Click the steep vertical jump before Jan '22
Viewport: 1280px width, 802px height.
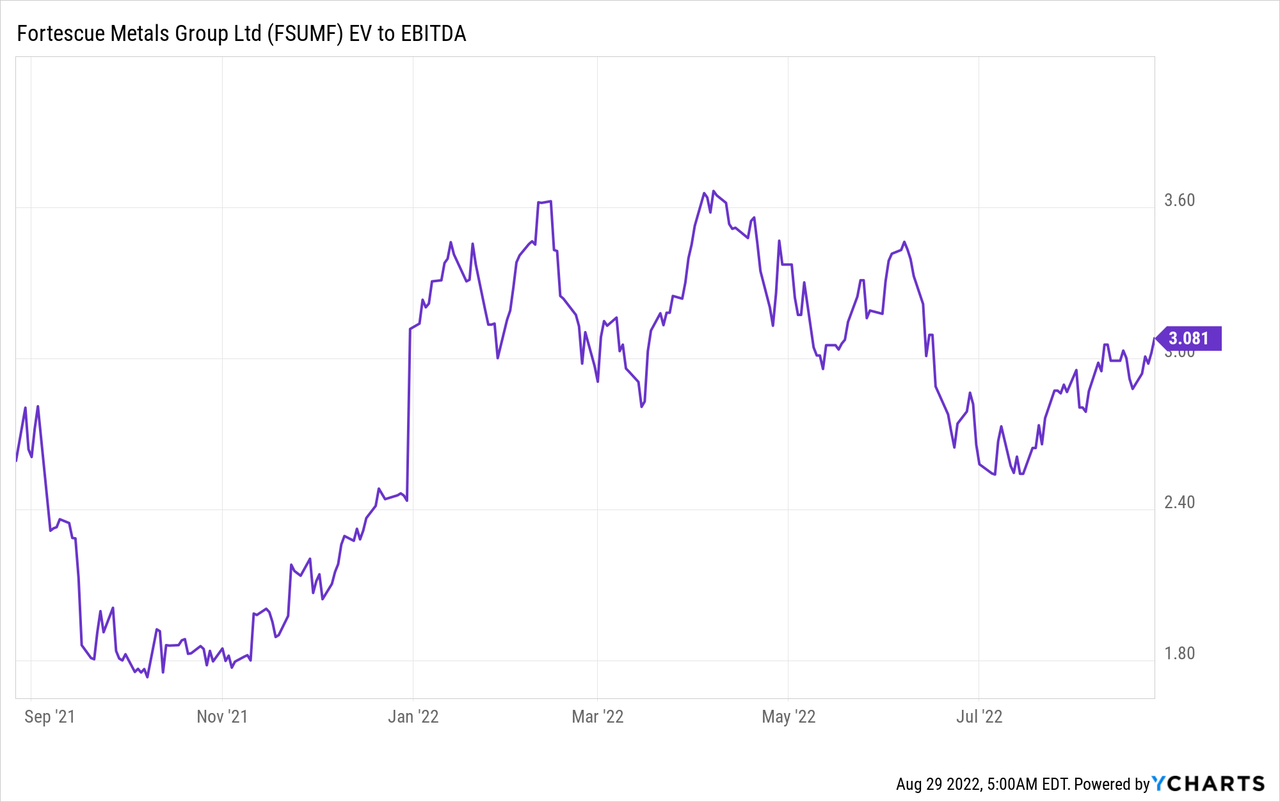pos(409,412)
